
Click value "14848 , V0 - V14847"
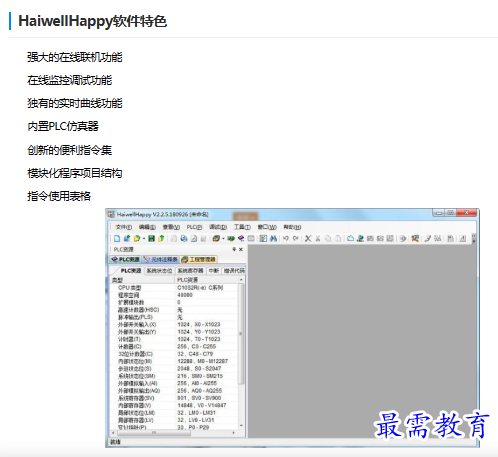(202, 405)
